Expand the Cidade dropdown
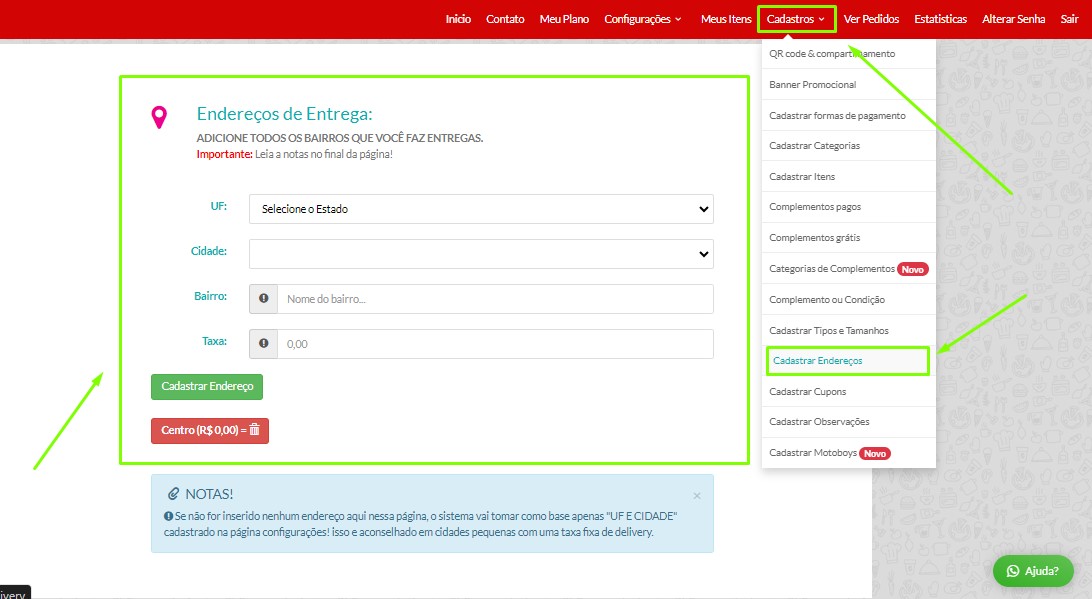1092x599 pixels. pos(481,254)
